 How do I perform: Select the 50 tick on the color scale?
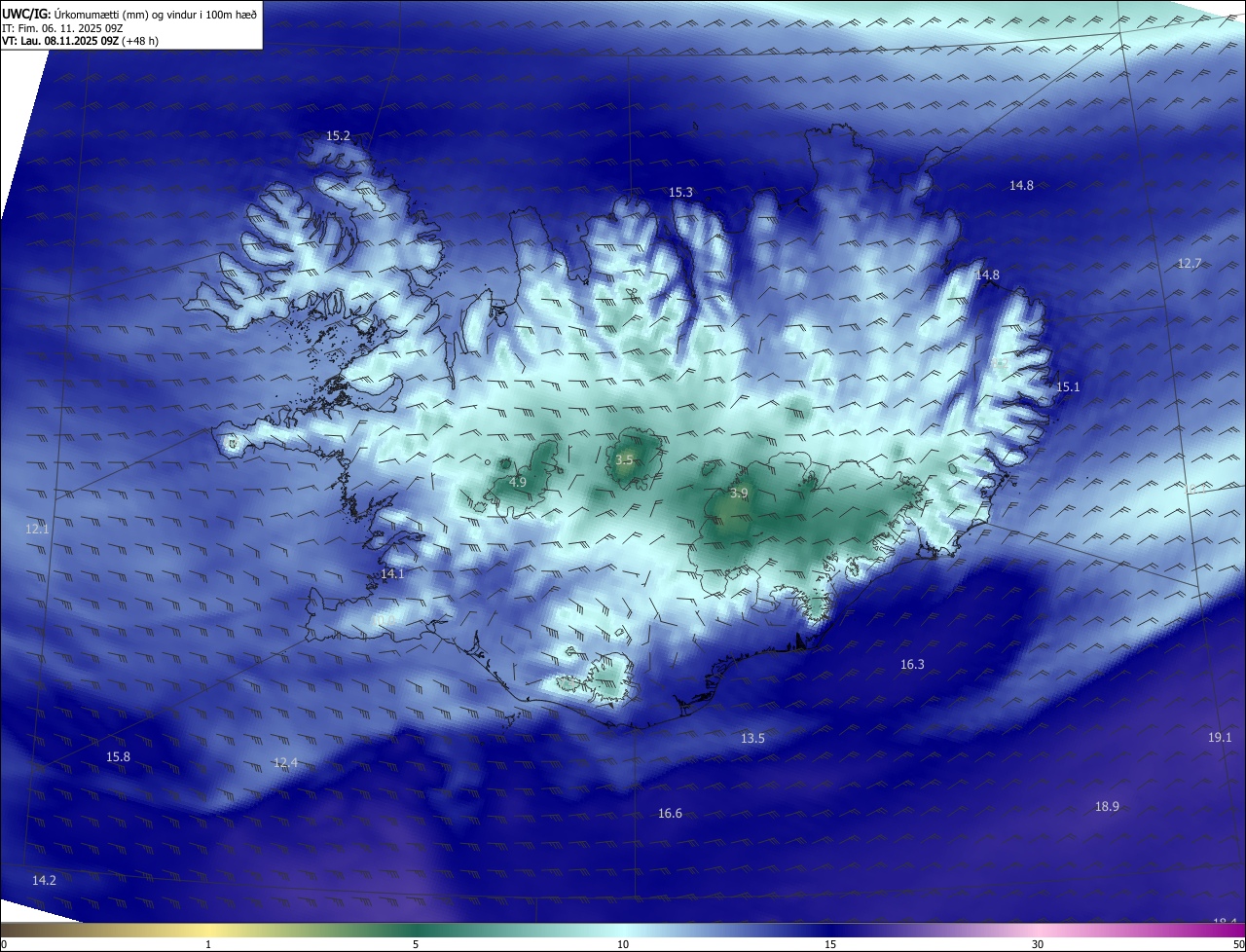[x=1238, y=944]
